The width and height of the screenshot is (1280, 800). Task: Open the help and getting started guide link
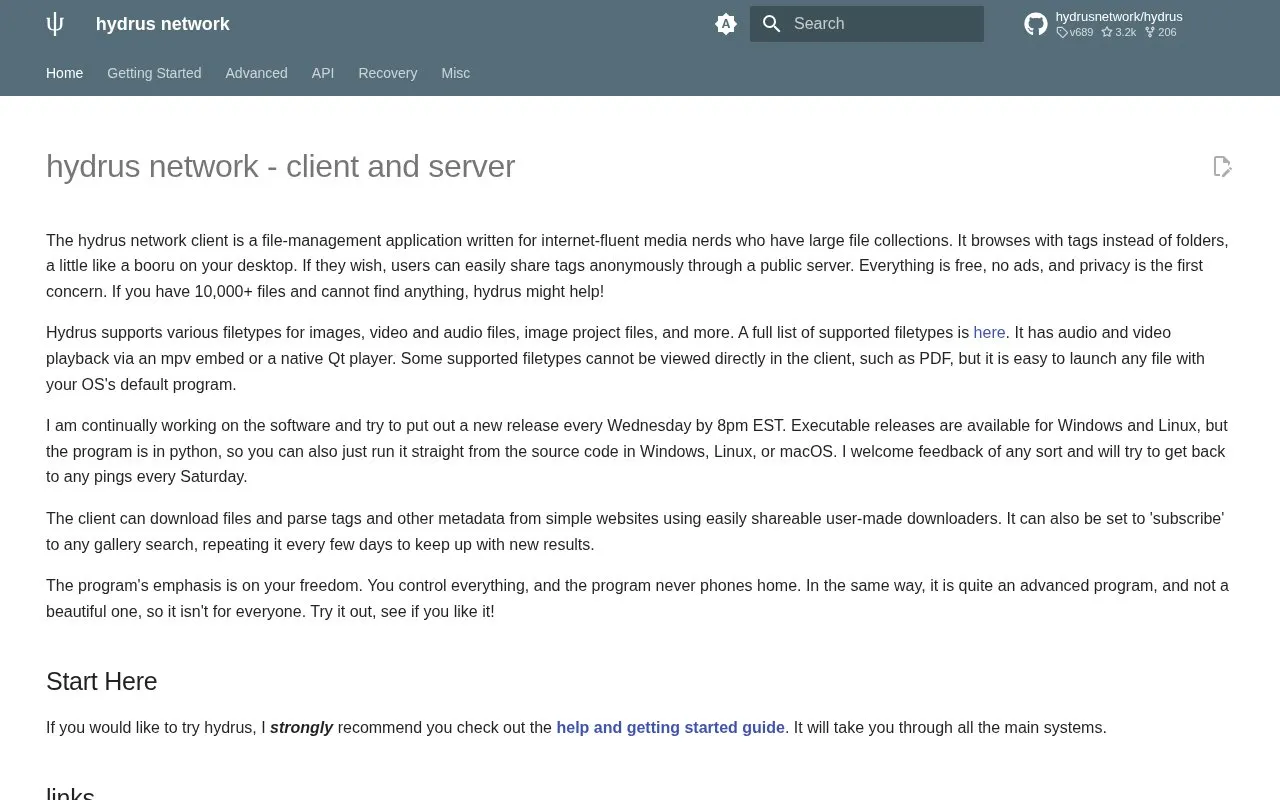tap(670, 728)
